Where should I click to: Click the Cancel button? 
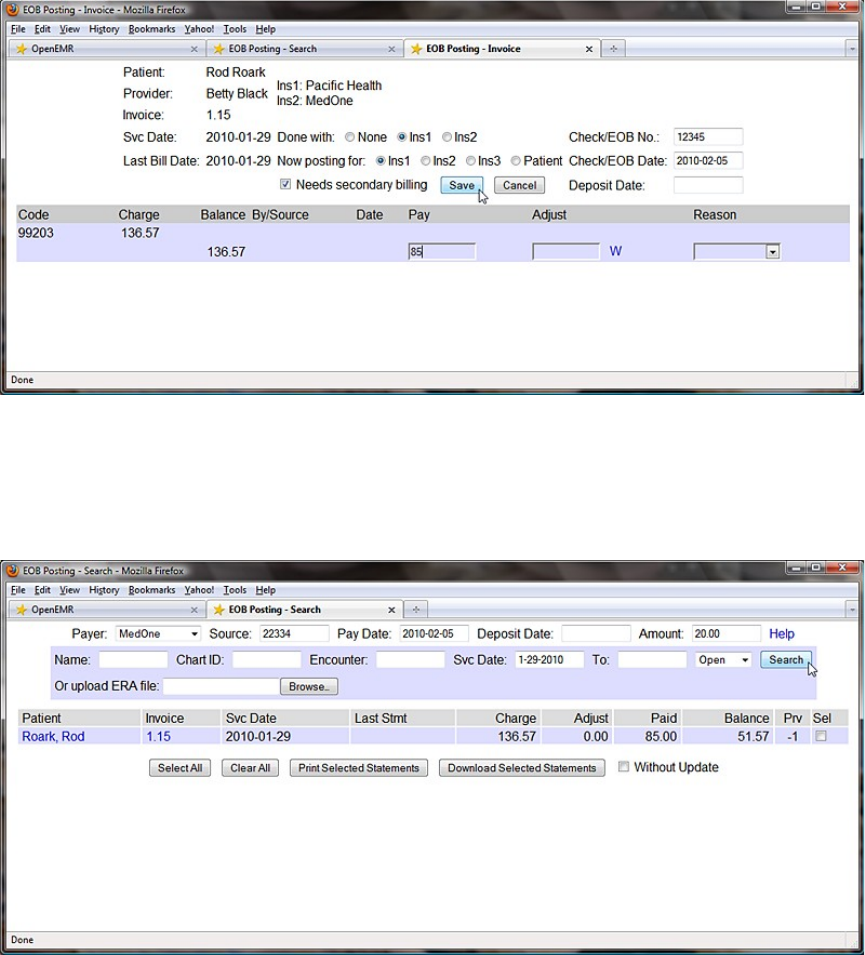[519, 185]
